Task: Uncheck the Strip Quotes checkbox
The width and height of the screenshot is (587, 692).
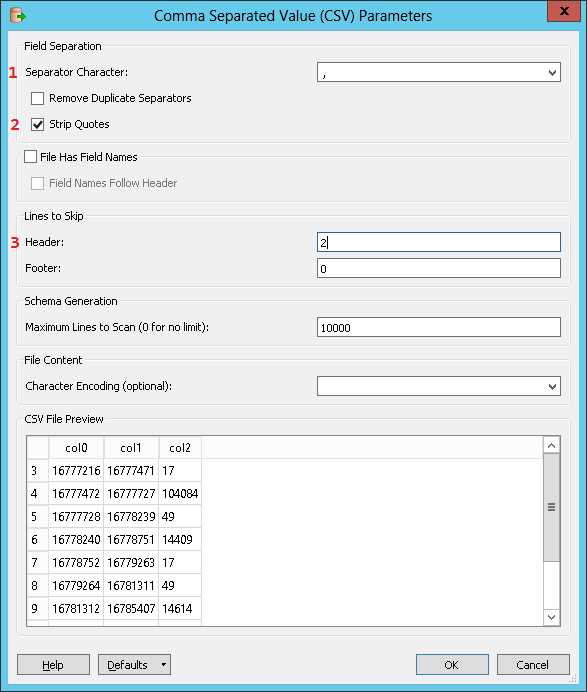Action: [38, 124]
